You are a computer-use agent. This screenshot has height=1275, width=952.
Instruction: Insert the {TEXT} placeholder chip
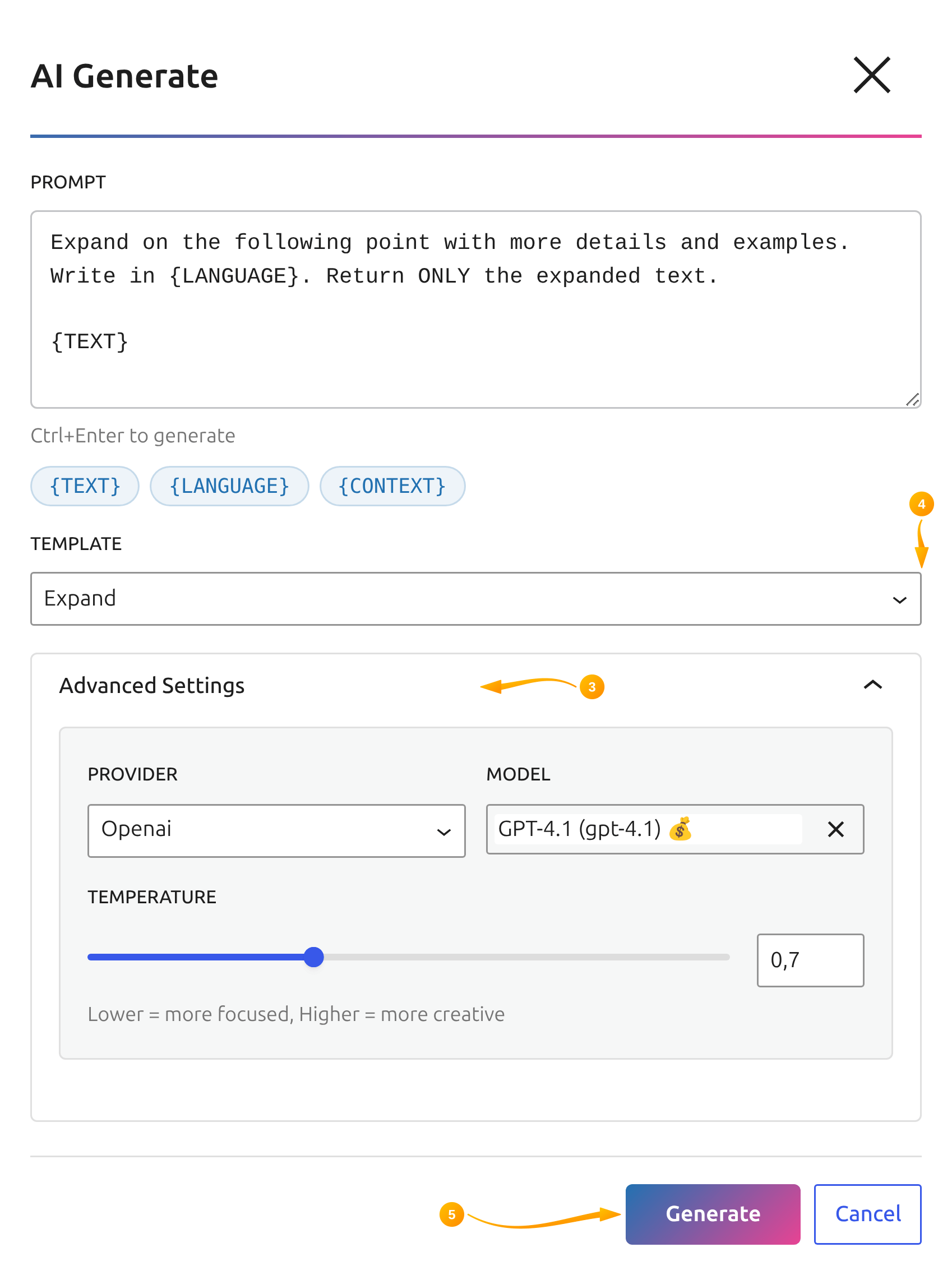[x=85, y=486]
